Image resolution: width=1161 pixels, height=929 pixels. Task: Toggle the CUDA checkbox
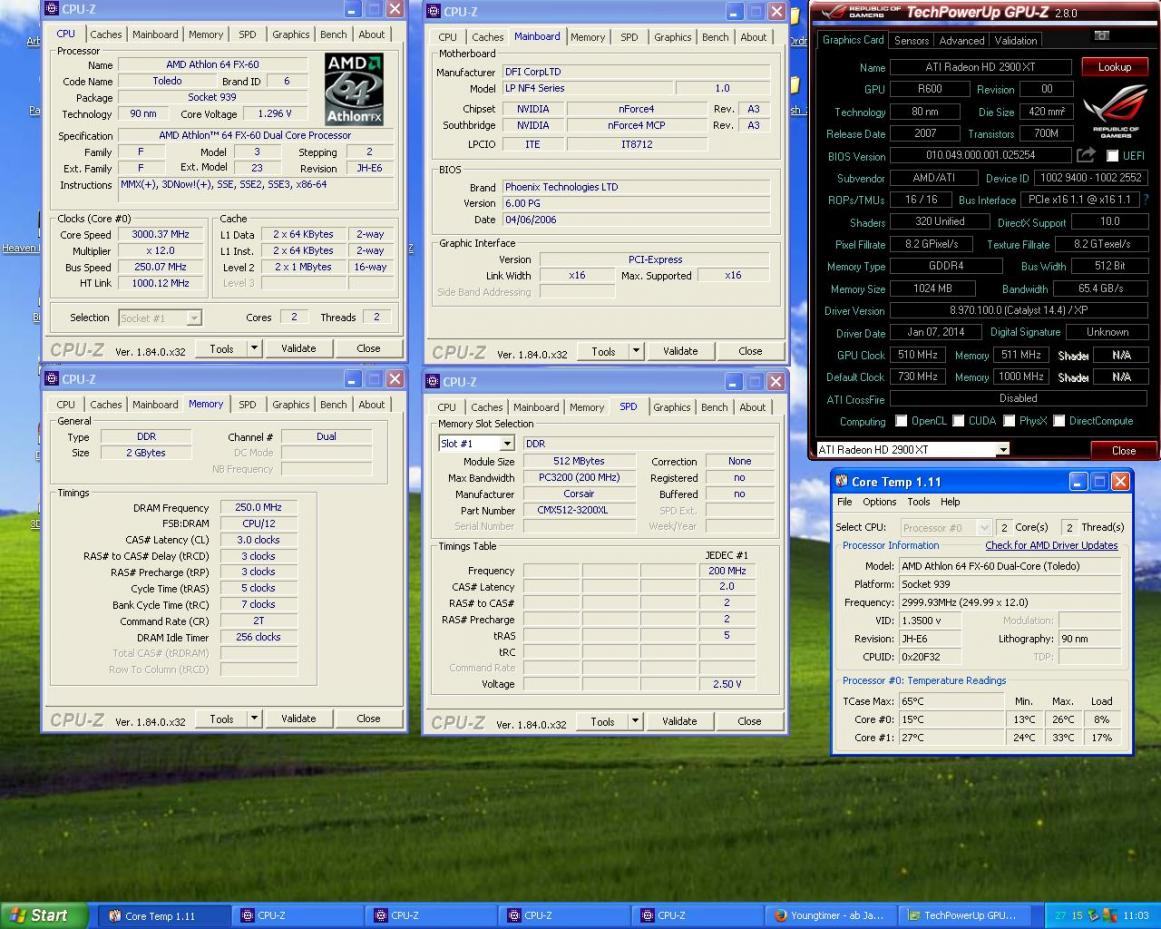click(x=958, y=420)
